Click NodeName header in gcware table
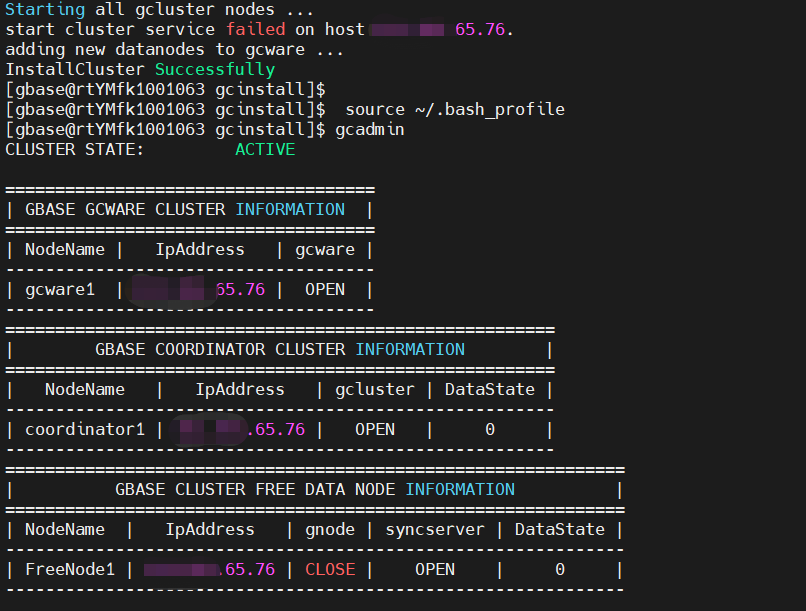Screen dimensions: 806x611 tap(65, 250)
